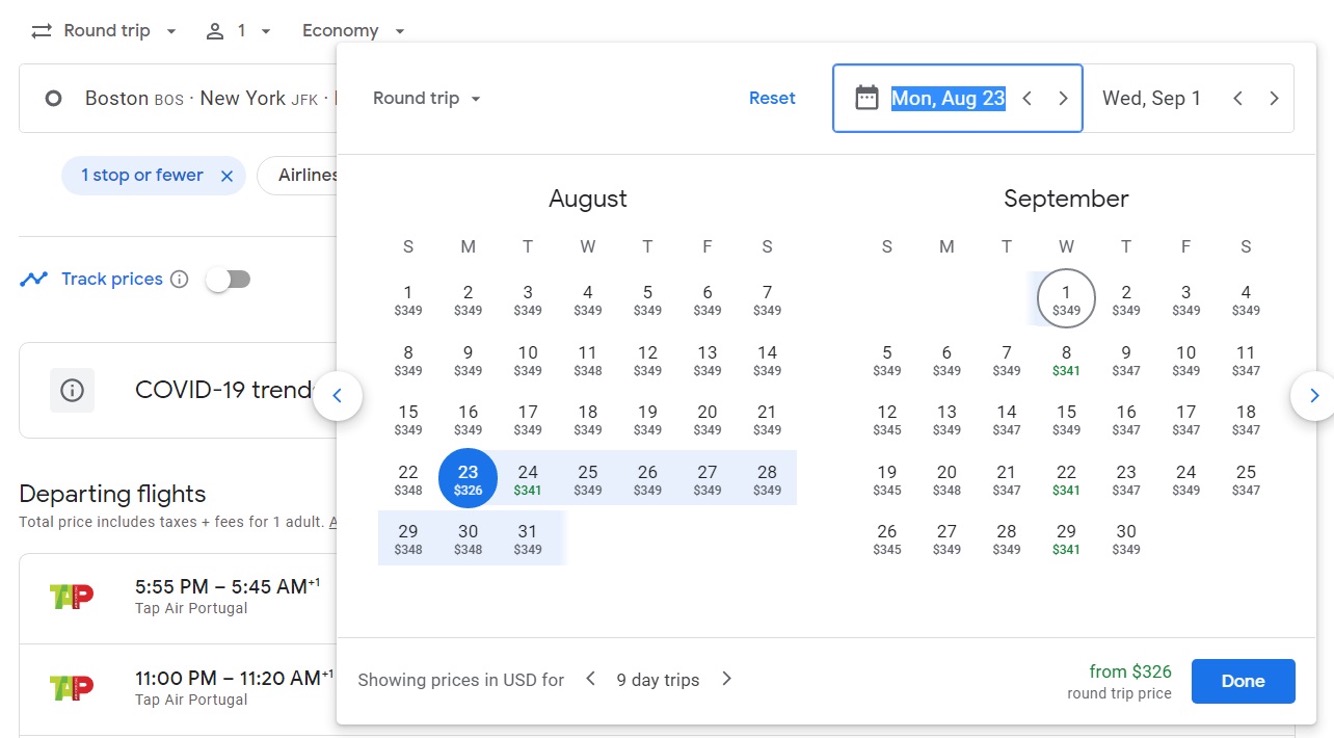This screenshot has height=738, width=1334.
Task: Open Round trip dropdown in calendar panel
Action: (427, 98)
